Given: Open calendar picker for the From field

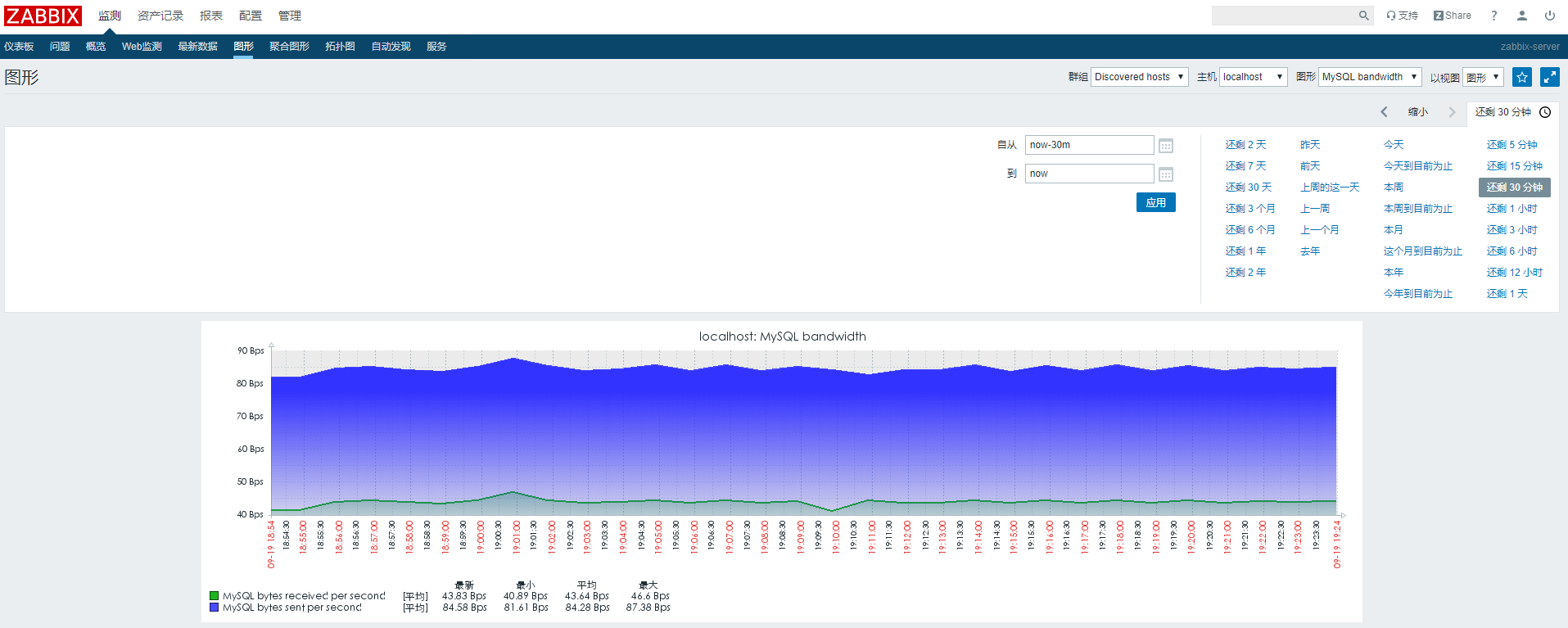Looking at the screenshot, I should (x=1166, y=146).
